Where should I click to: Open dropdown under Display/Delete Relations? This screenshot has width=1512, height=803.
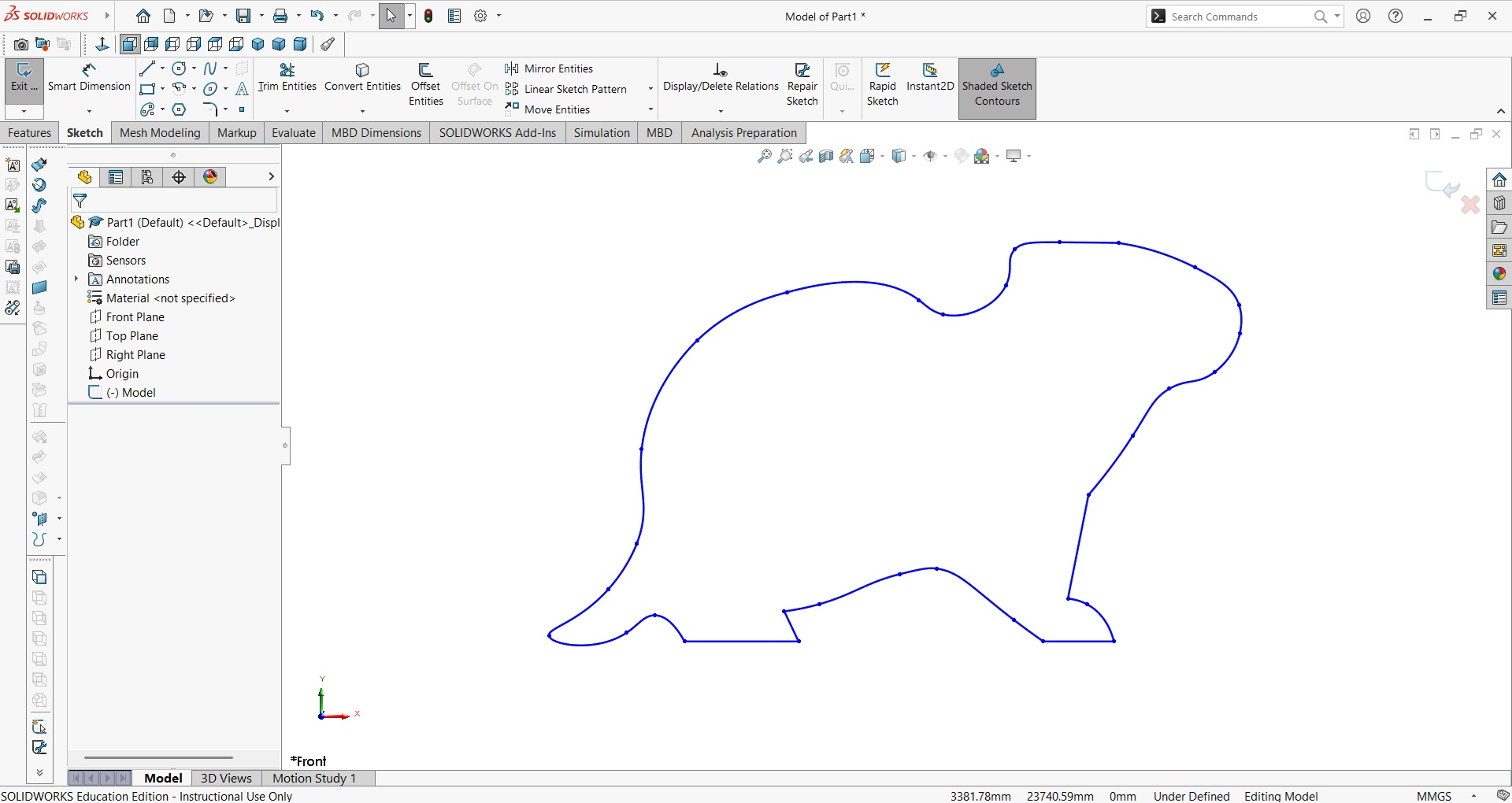click(x=721, y=111)
